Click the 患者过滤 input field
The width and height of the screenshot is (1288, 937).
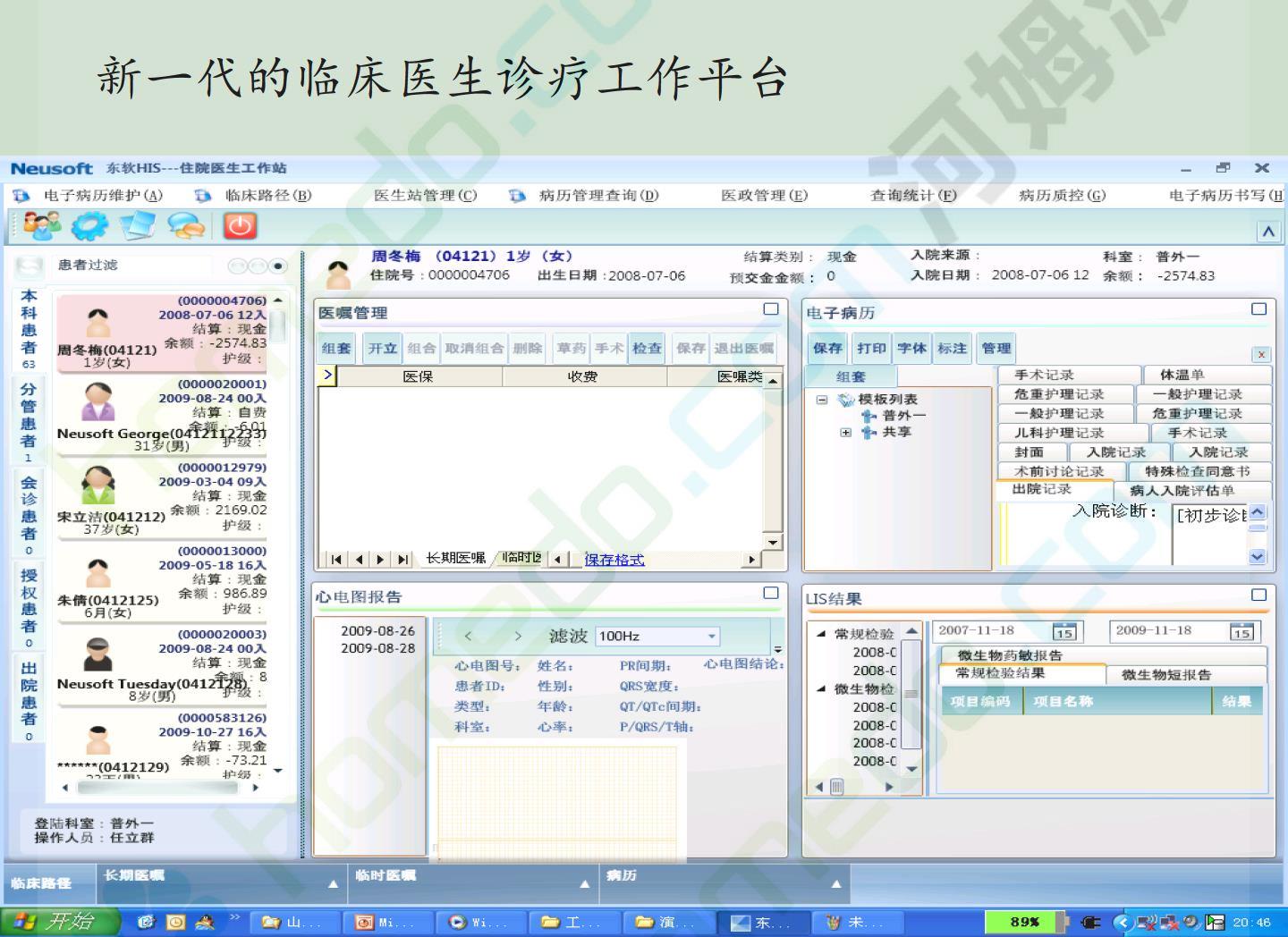click(x=131, y=266)
